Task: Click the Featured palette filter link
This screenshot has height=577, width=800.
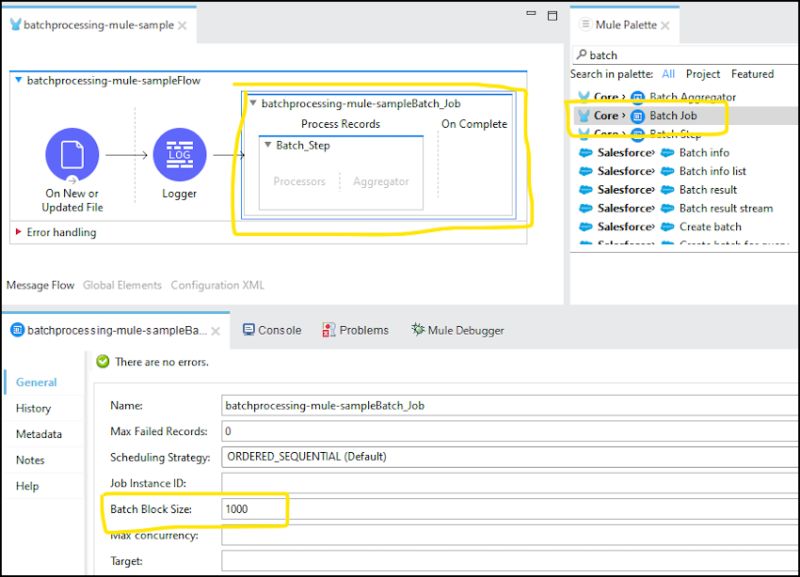Action: [753, 73]
